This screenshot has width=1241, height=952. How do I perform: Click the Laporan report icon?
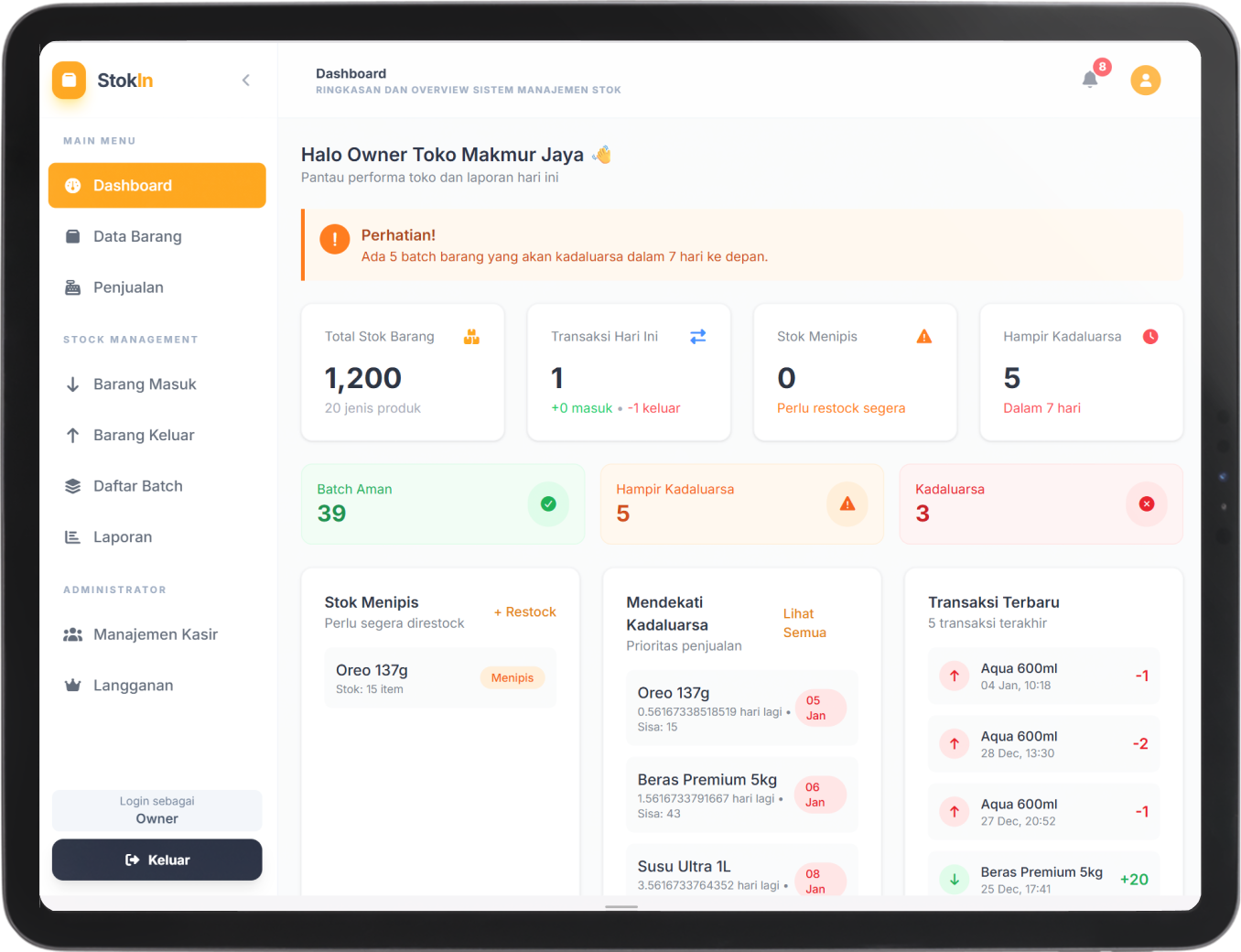[x=73, y=536]
